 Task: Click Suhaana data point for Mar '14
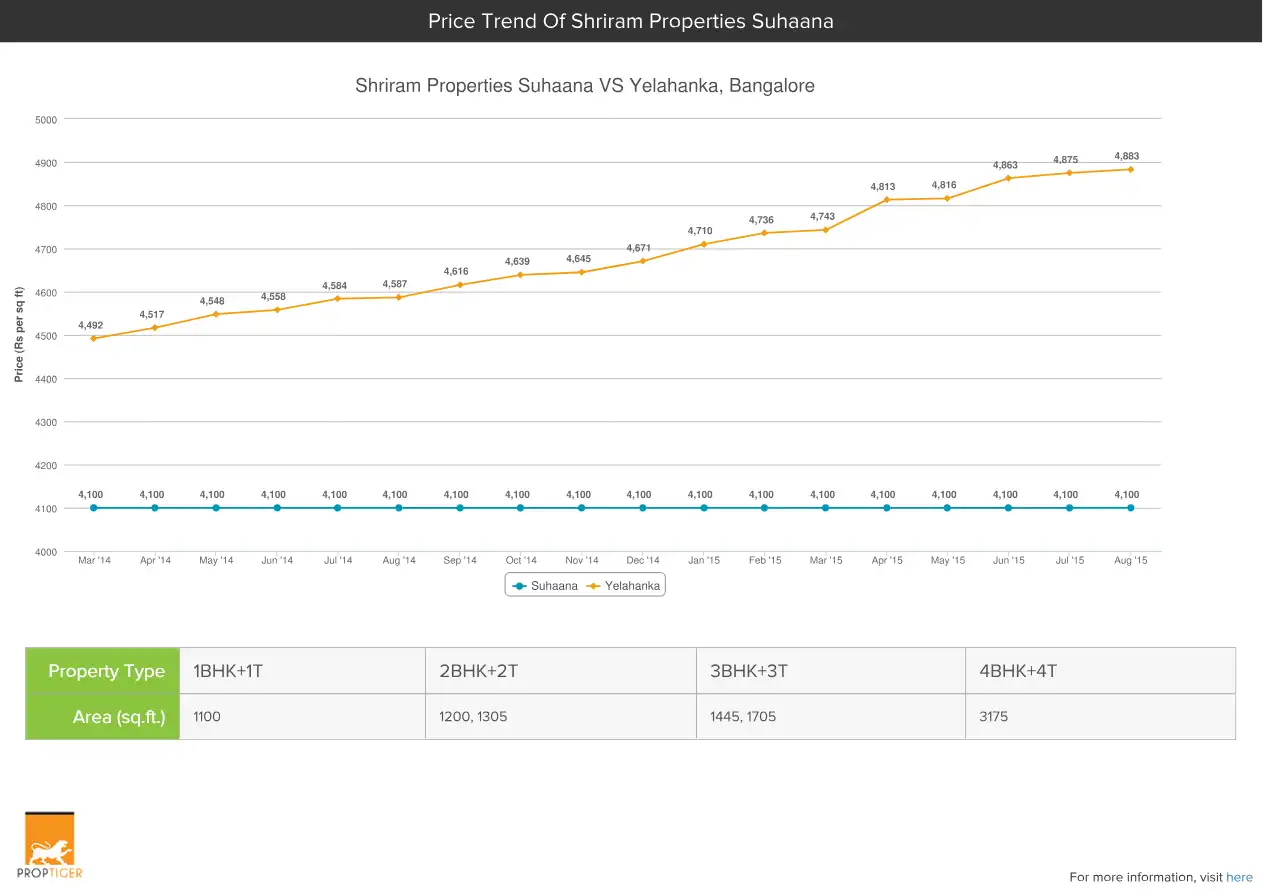pos(94,508)
